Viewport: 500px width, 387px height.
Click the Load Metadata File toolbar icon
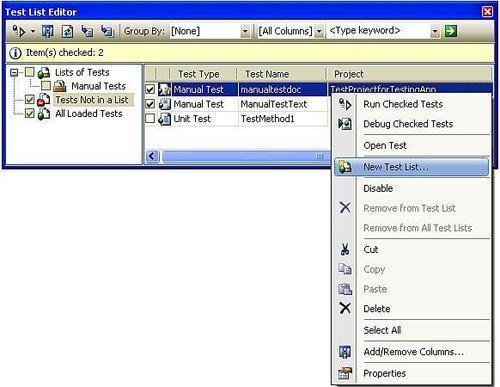pos(87,32)
